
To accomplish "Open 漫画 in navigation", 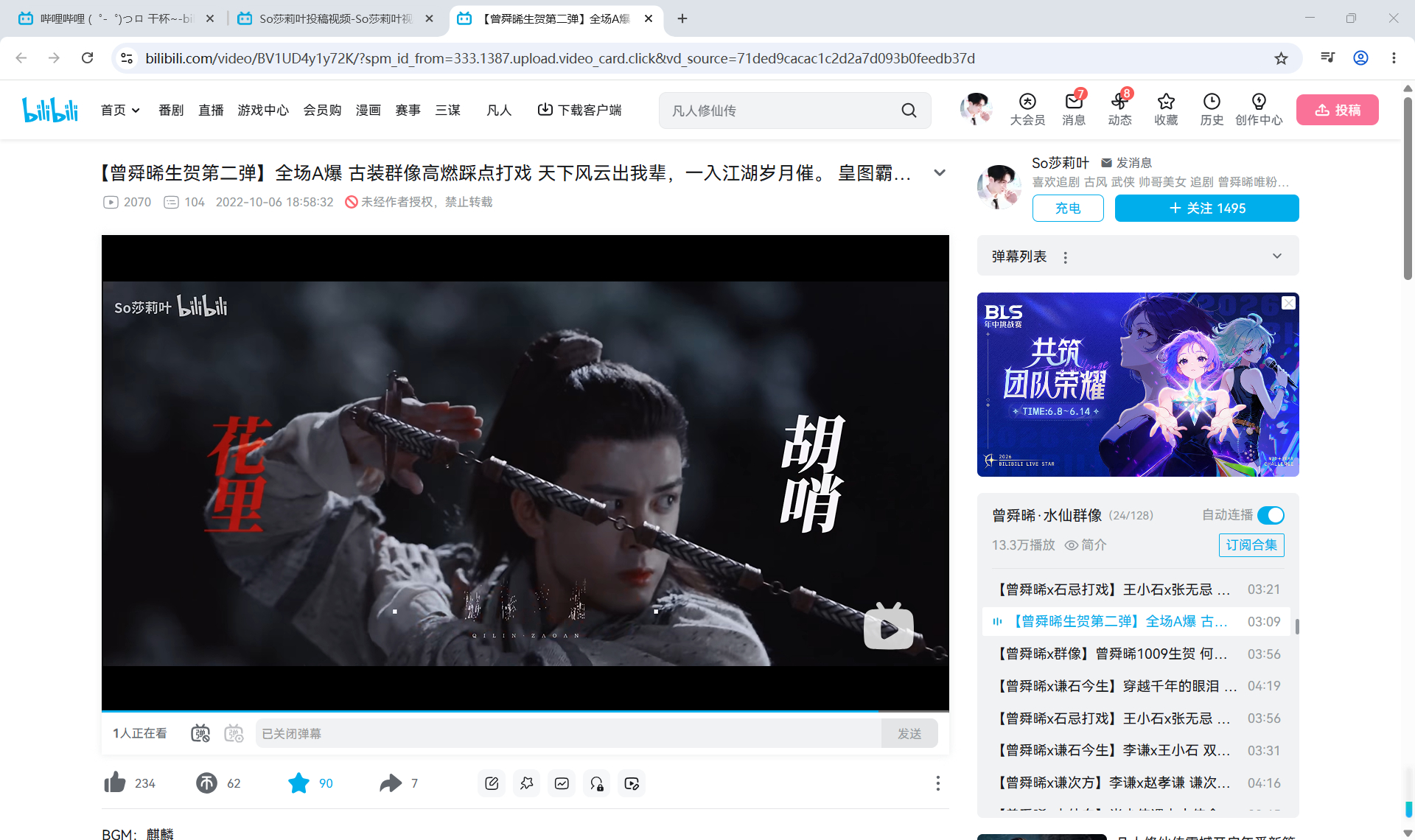I will (x=368, y=110).
